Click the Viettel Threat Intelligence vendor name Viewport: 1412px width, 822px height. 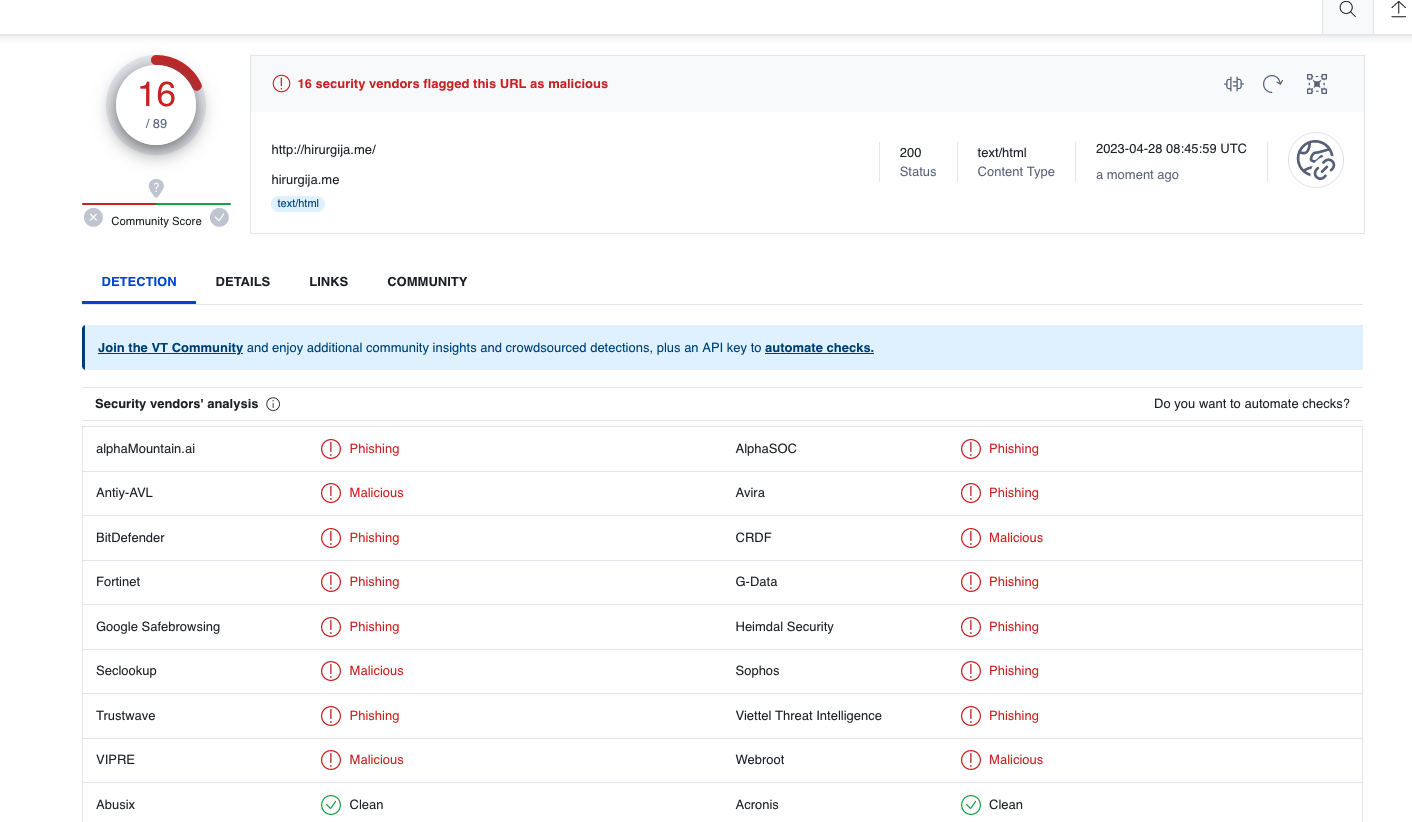(809, 716)
